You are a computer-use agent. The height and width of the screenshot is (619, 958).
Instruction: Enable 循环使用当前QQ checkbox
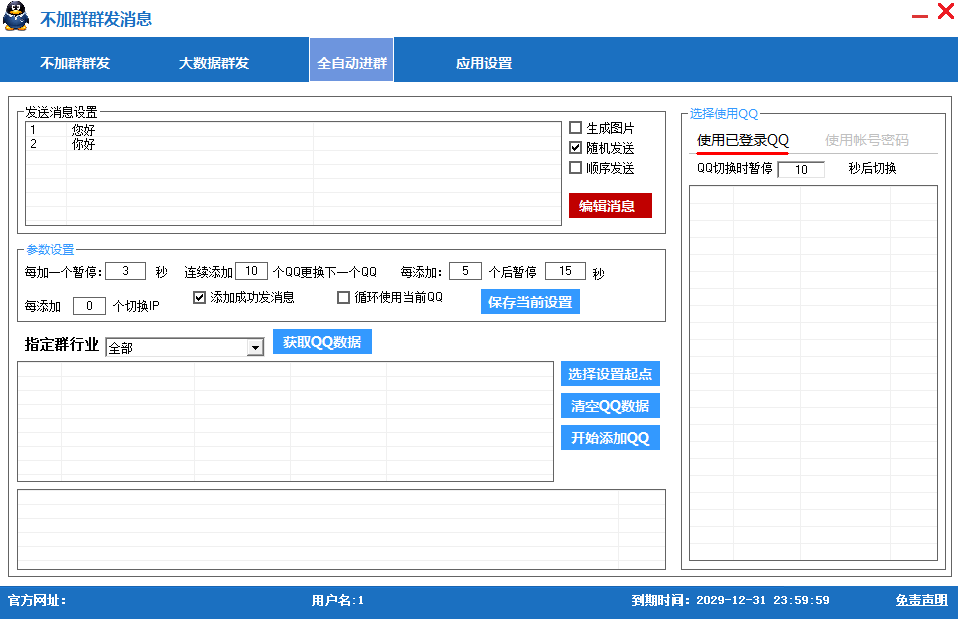[x=343, y=298]
